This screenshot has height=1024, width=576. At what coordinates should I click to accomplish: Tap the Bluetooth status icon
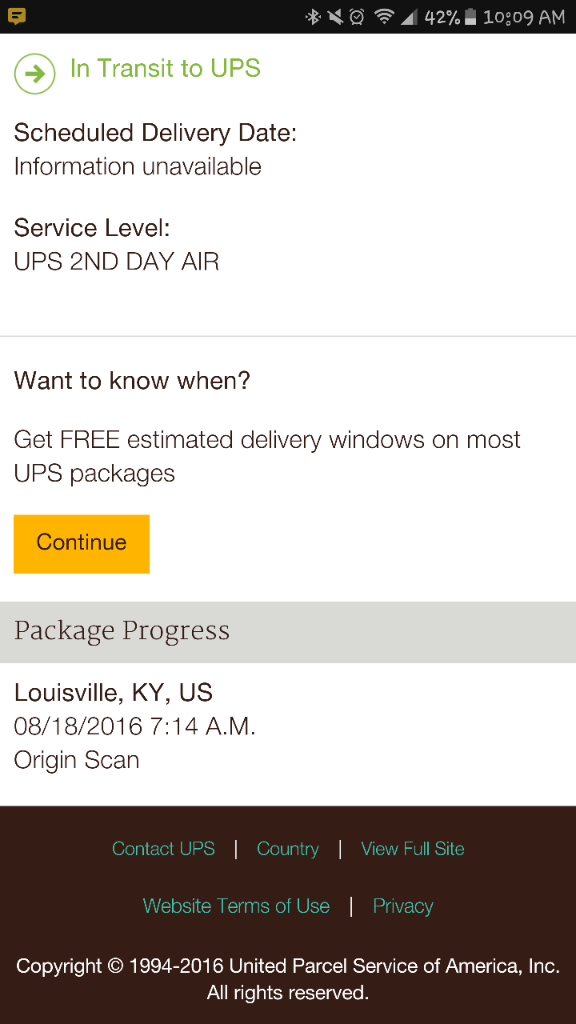pos(313,17)
